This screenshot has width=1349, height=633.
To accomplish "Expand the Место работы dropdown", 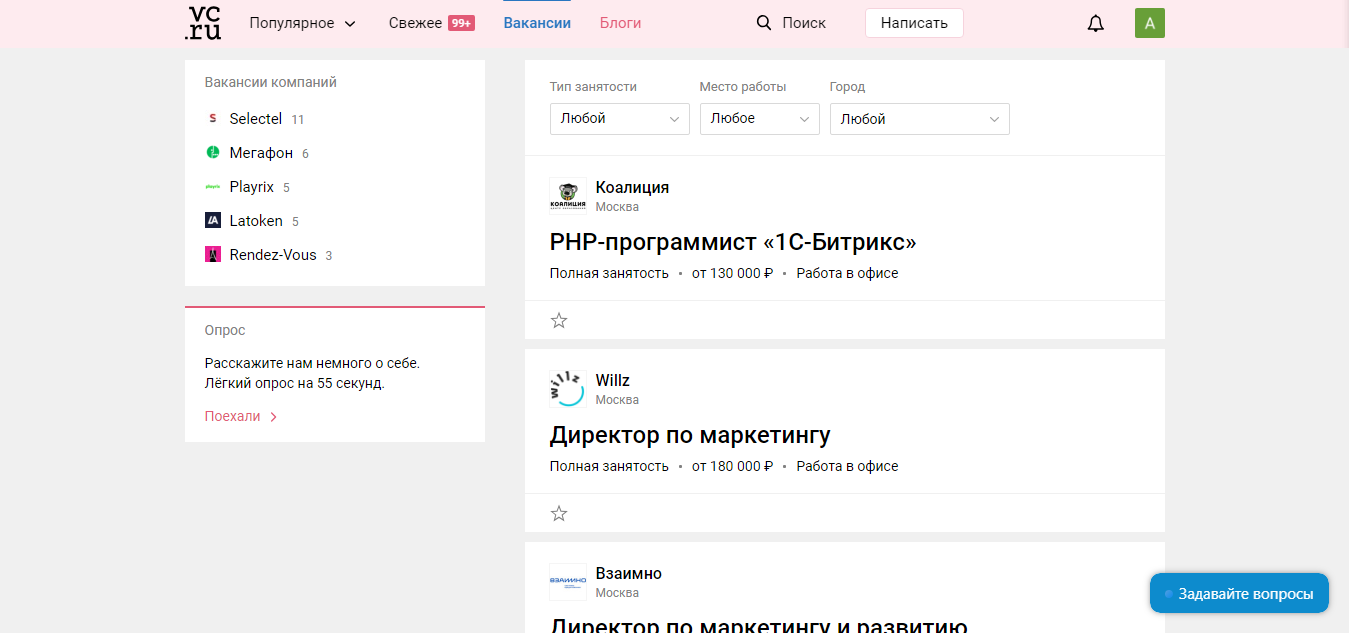I will pos(759,118).
